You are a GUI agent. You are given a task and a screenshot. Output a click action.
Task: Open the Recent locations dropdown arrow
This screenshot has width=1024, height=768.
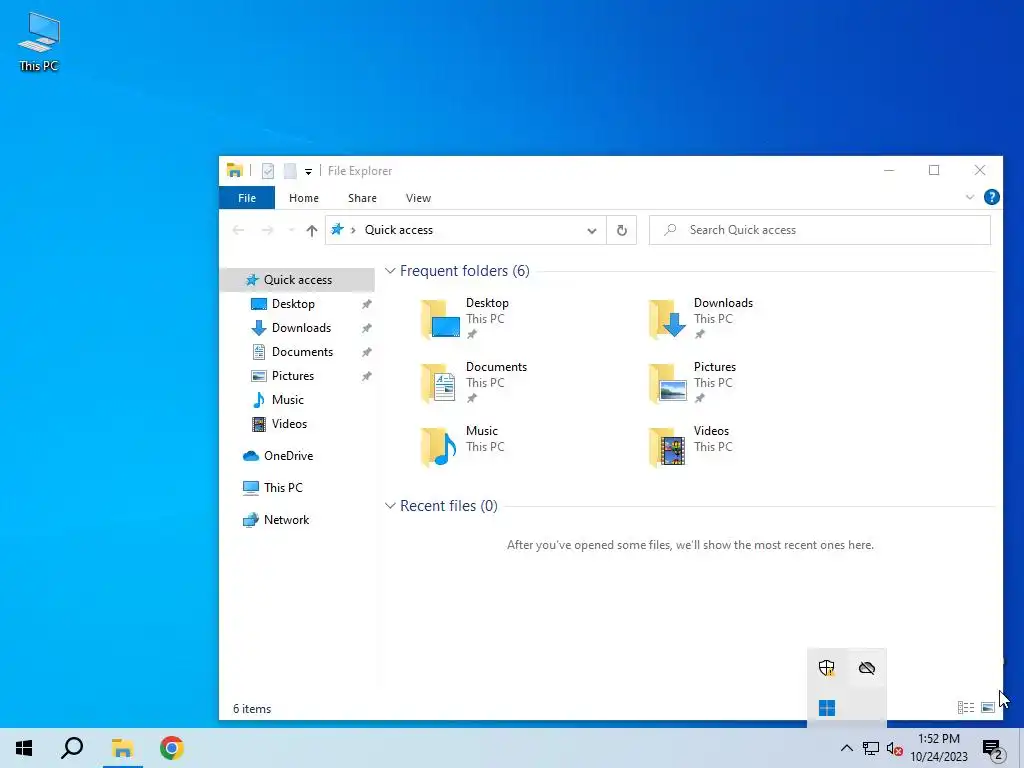pyautogui.click(x=291, y=231)
